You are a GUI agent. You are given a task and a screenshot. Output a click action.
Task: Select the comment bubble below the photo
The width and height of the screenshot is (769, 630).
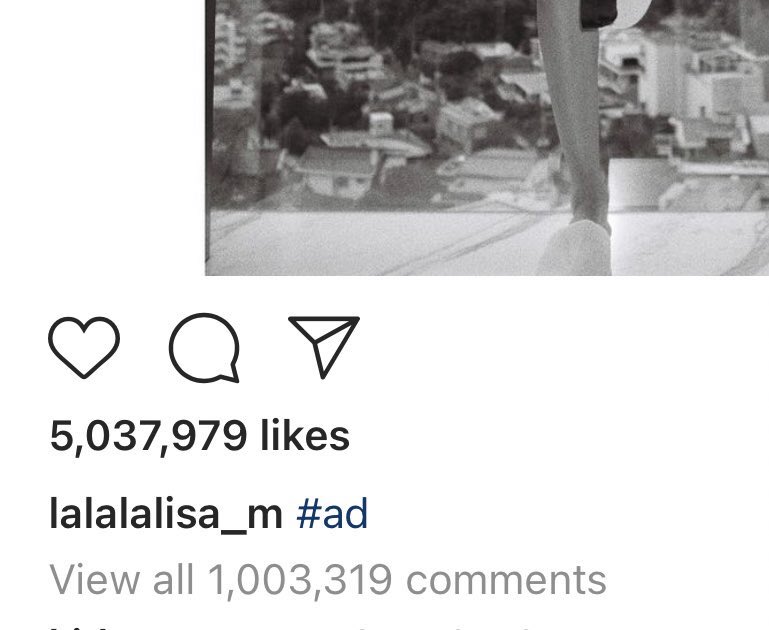pos(205,348)
